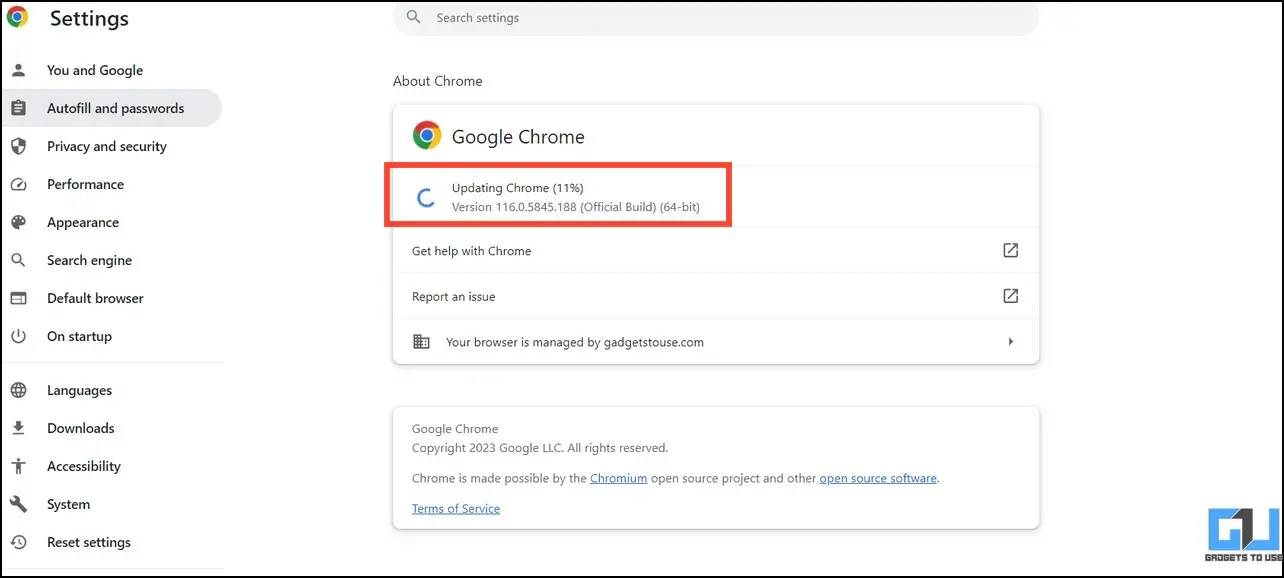Click the external link icon for Get help
The image size is (1284, 578).
click(x=1011, y=250)
